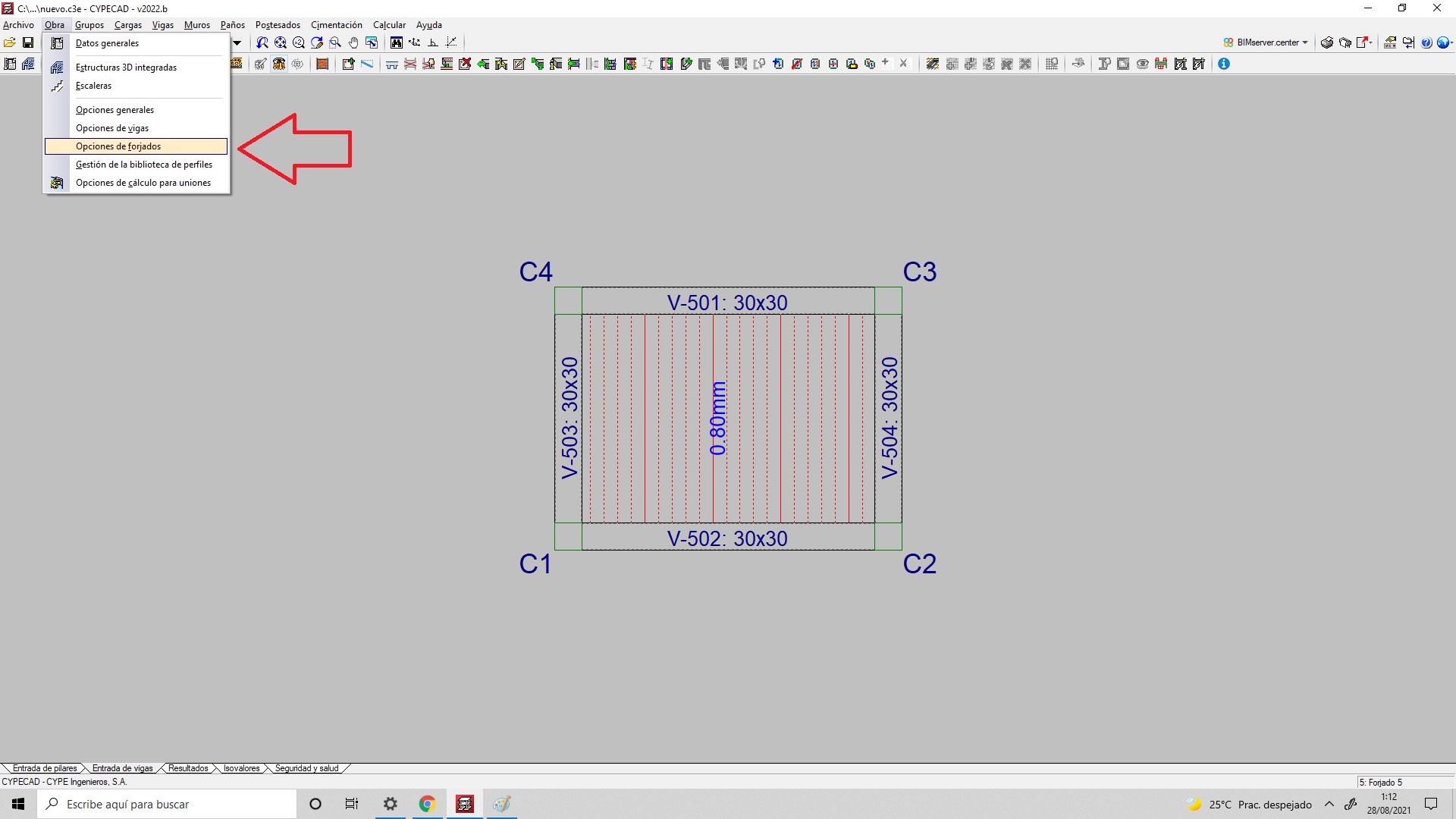Image resolution: width=1456 pixels, height=819 pixels.
Task: Click the blue help question mark icon
Action: tap(1426, 42)
